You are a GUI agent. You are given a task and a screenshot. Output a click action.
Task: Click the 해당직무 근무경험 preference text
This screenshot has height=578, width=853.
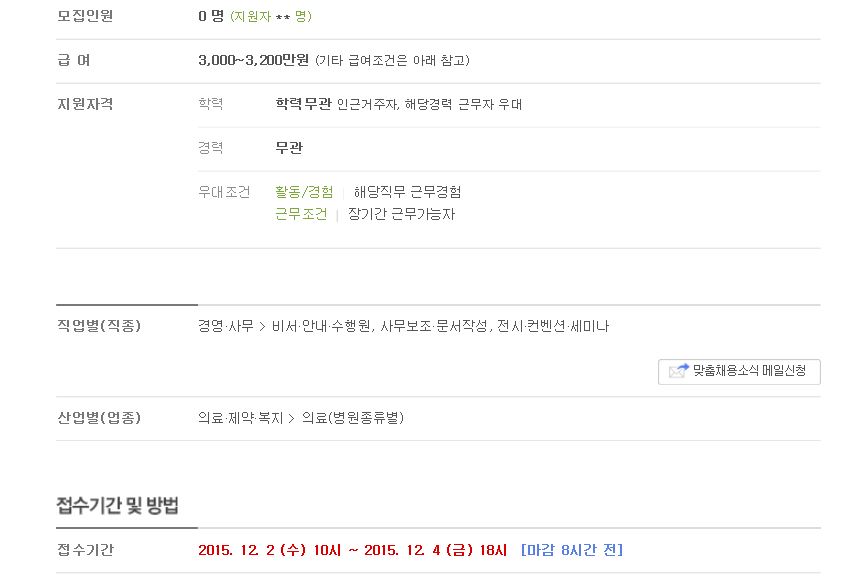[407, 192]
